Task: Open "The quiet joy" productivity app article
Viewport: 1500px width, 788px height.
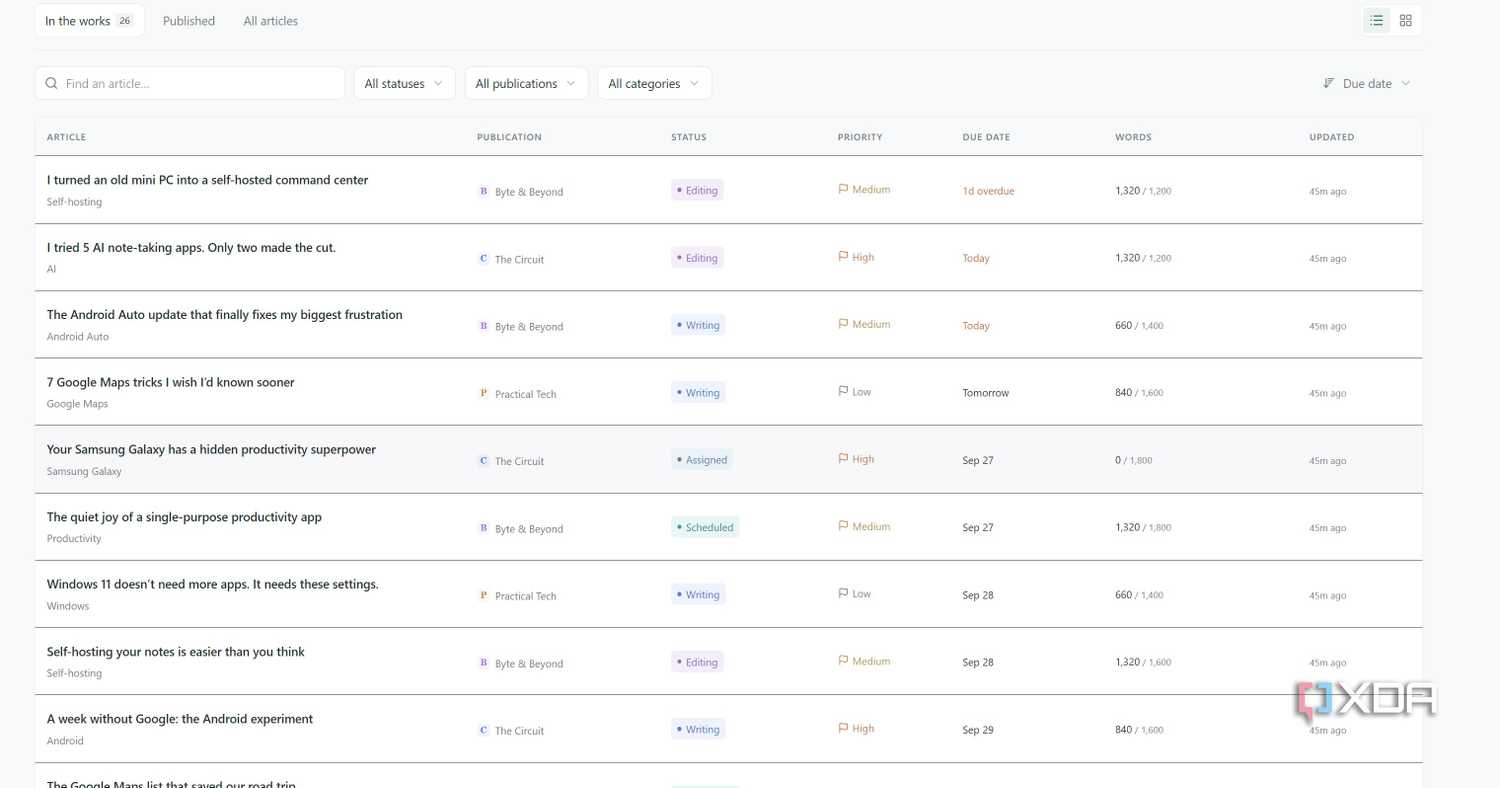Action: (x=184, y=517)
